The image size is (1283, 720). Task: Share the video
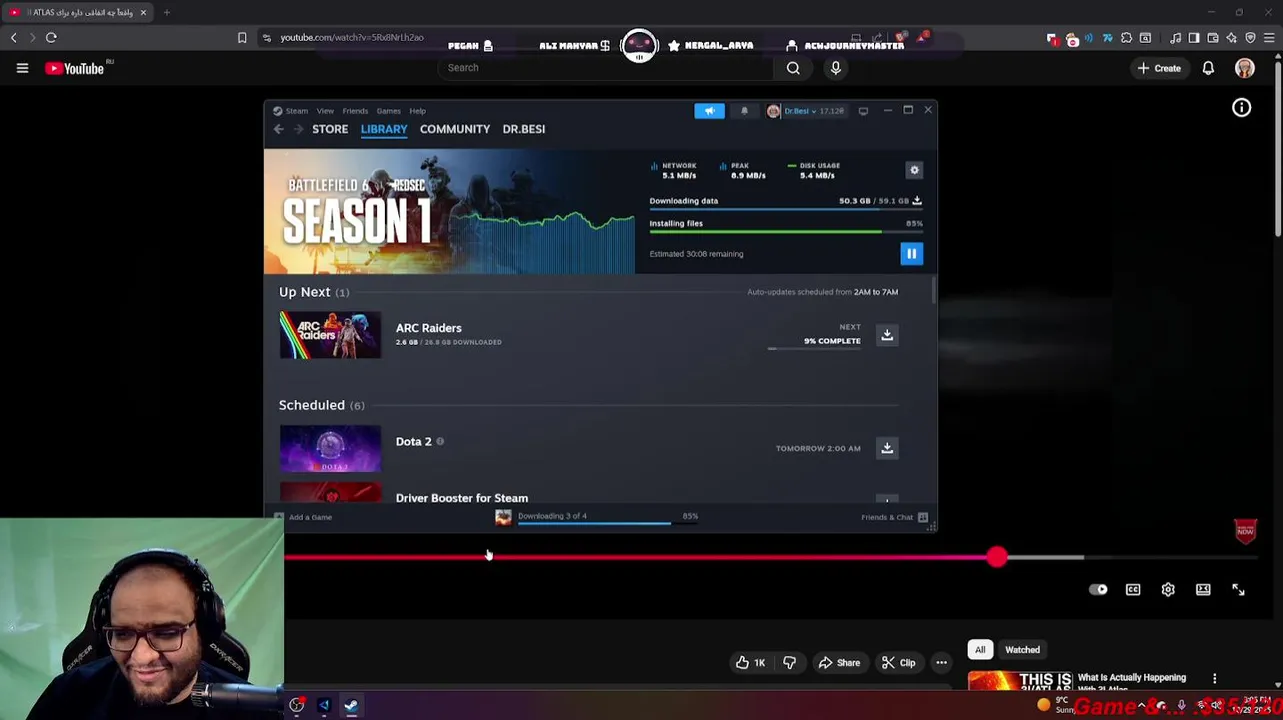pyautogui.click(x=839, y=663)
